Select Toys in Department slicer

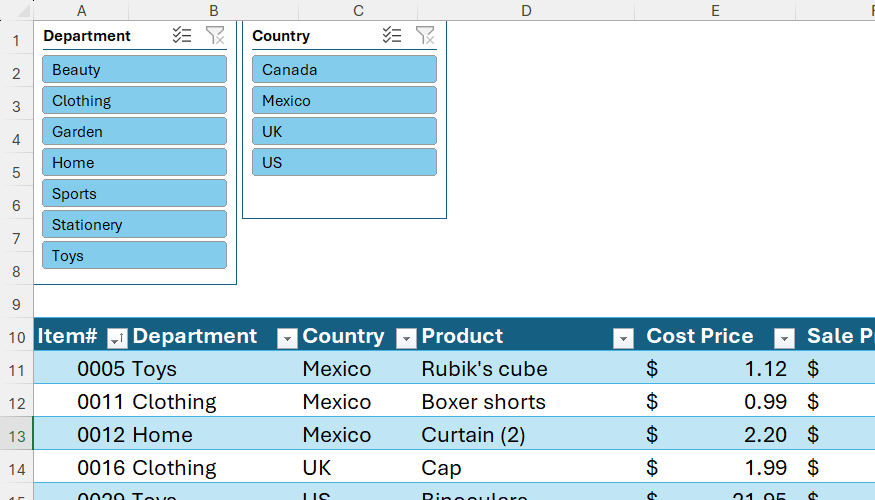134,256
